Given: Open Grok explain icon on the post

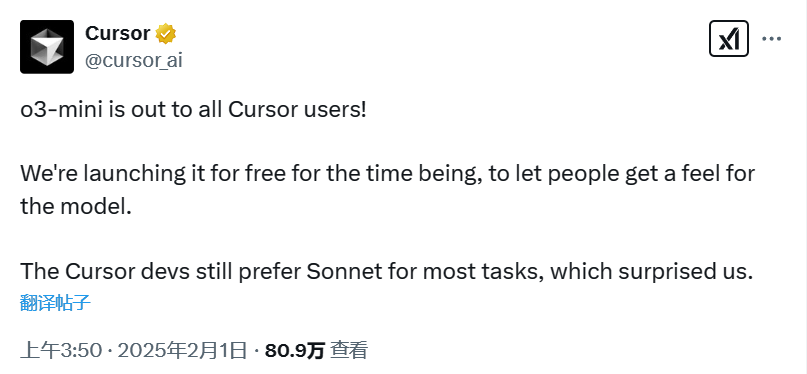Looking at the screenshot, I should point(728,39).
